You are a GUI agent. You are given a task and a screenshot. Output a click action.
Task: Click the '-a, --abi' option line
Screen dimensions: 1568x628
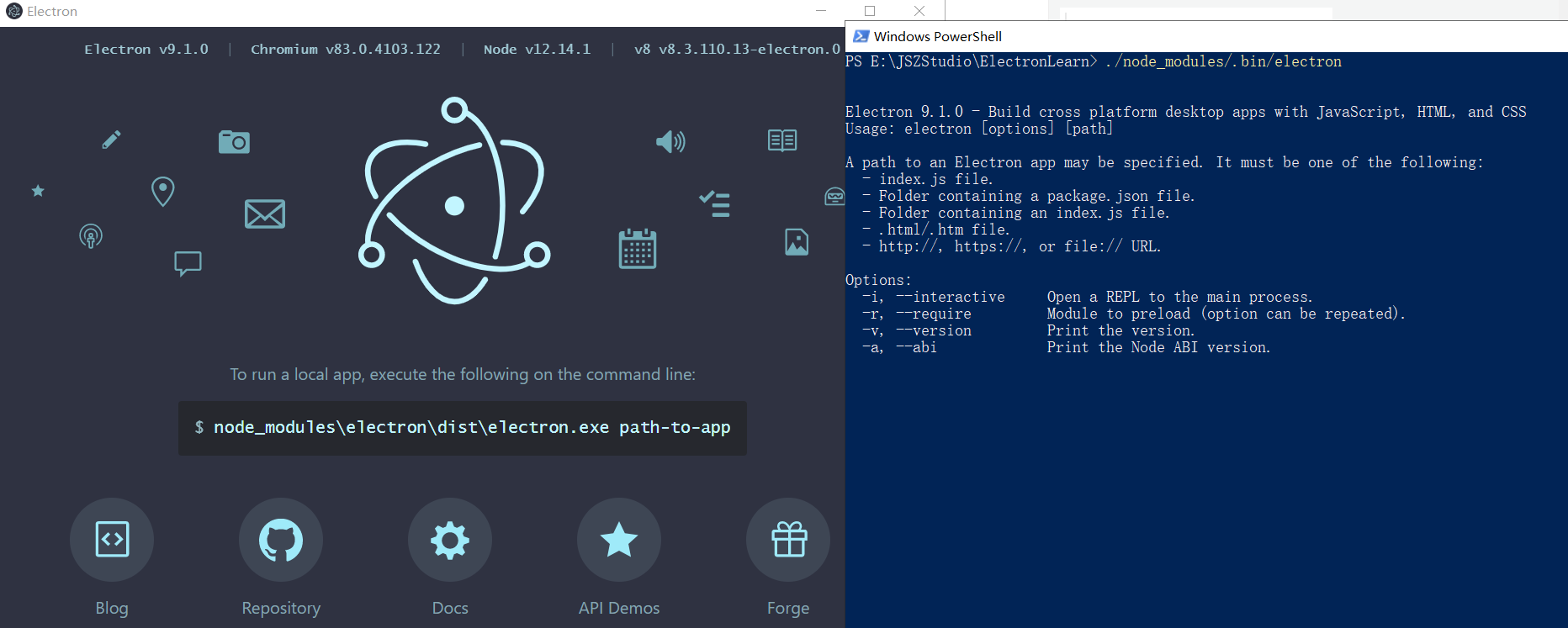click(1066, 347)
